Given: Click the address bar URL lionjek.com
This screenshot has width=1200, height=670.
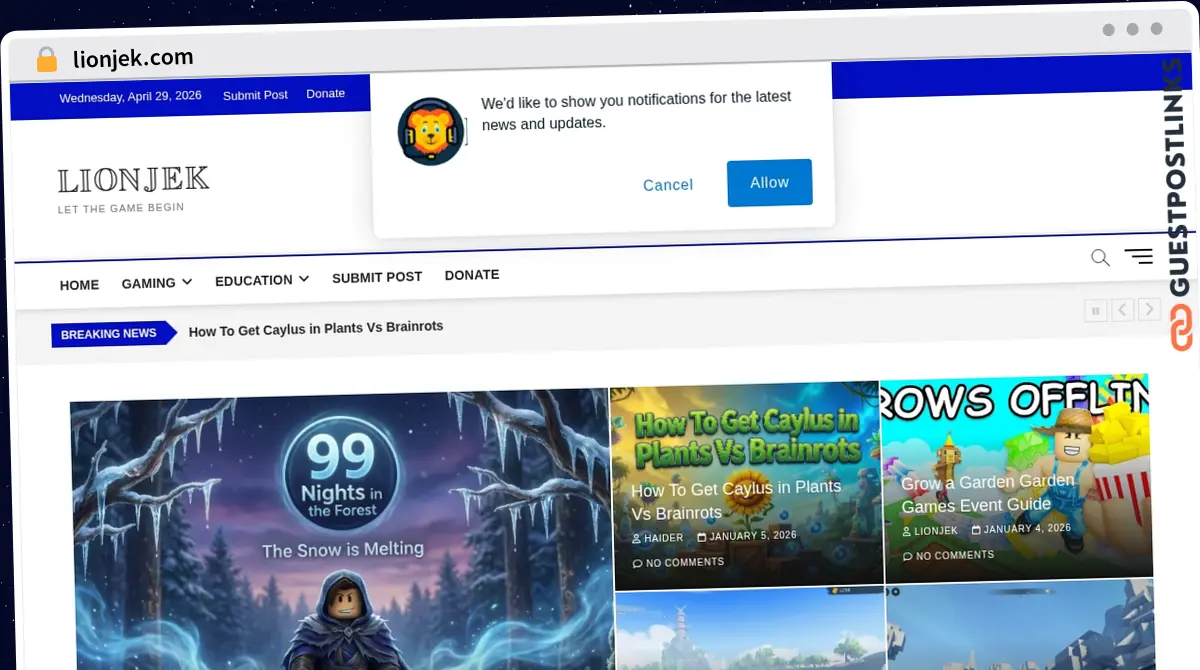Looking at the screenshot, I should [133, 58].
